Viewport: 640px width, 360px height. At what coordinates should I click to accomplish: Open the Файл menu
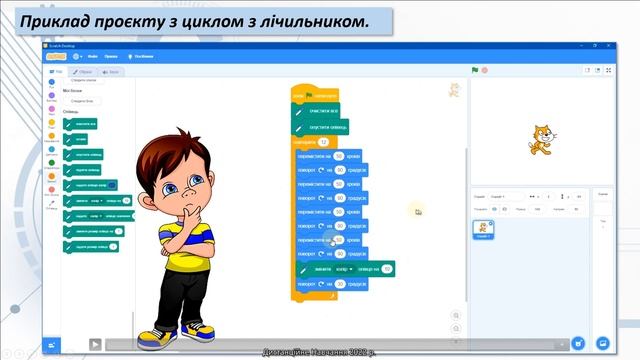93,56
